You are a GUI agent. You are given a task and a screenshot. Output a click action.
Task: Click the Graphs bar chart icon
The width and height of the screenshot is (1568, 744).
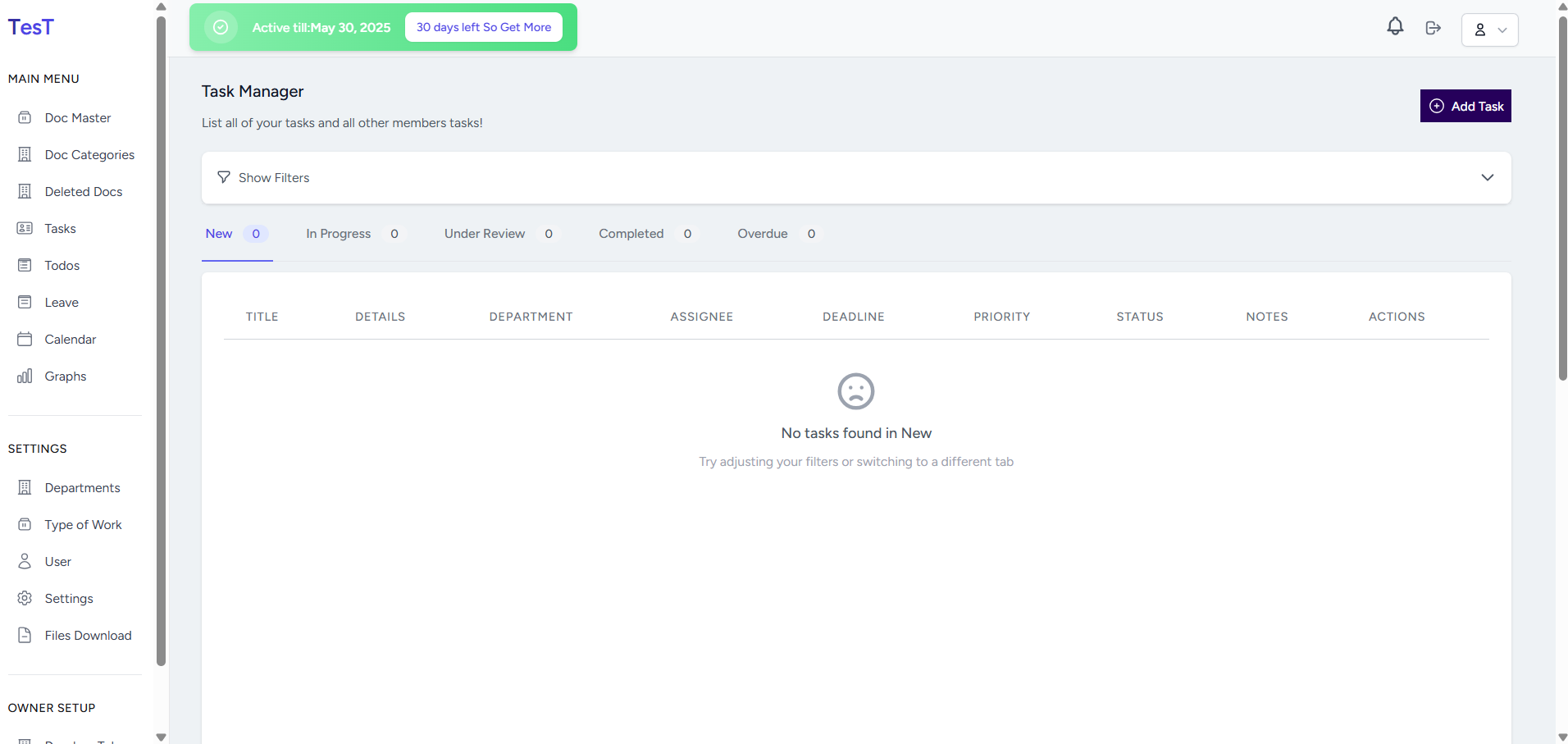coord(25,376)
